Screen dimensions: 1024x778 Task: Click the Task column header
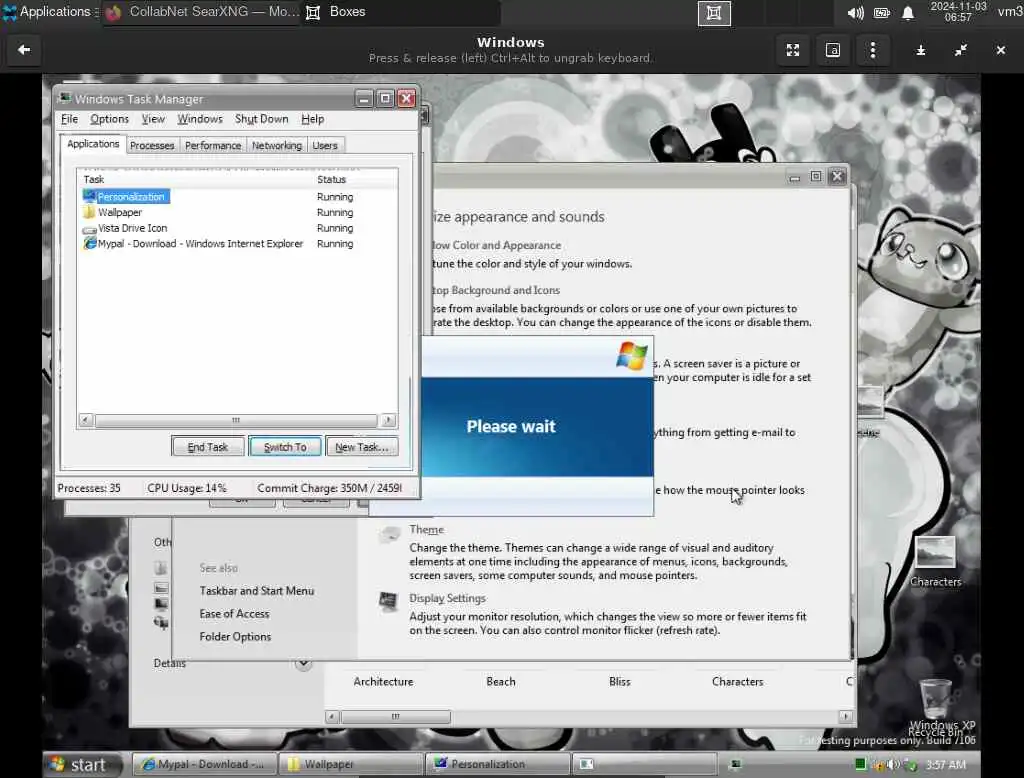195,179
